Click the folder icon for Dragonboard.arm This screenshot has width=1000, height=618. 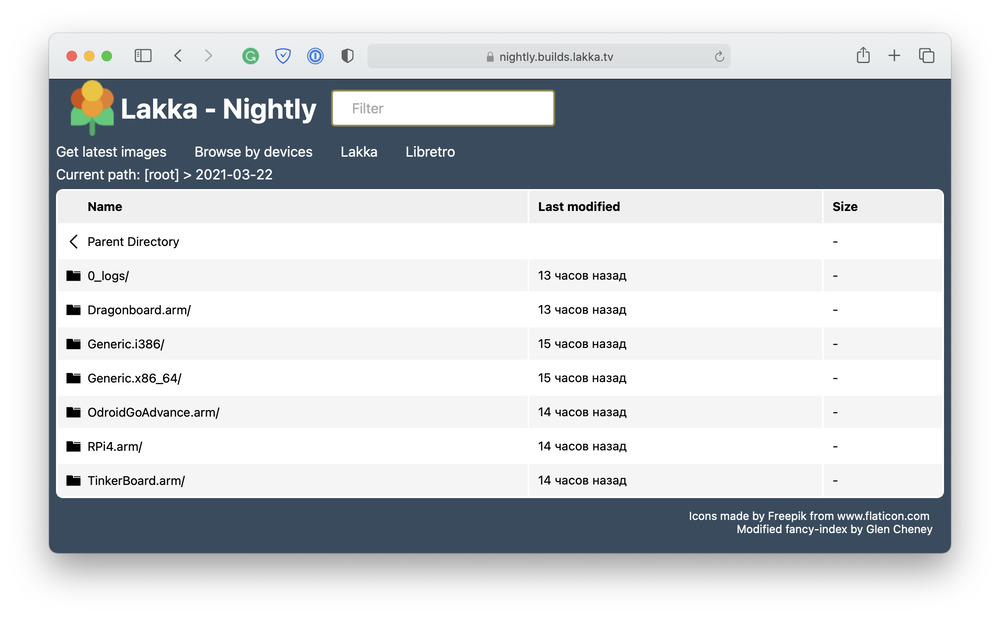tap(73, 310)
